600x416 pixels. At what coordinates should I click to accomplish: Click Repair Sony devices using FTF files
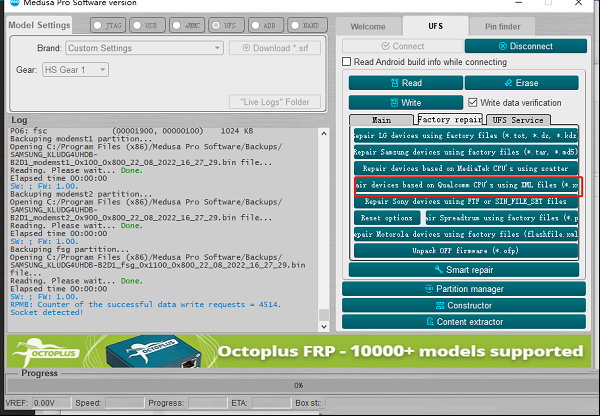[x=466, y=201]
